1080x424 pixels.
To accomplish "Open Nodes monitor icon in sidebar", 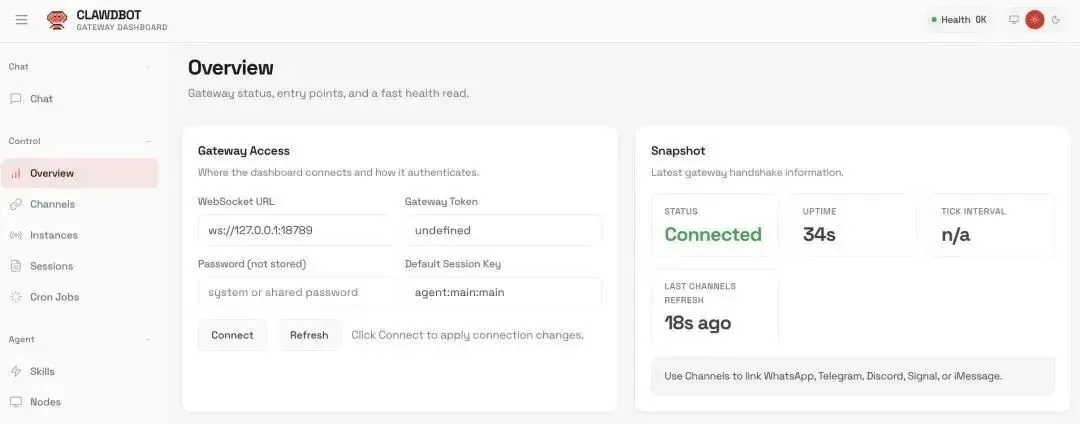I will click(x=16, y=402).
